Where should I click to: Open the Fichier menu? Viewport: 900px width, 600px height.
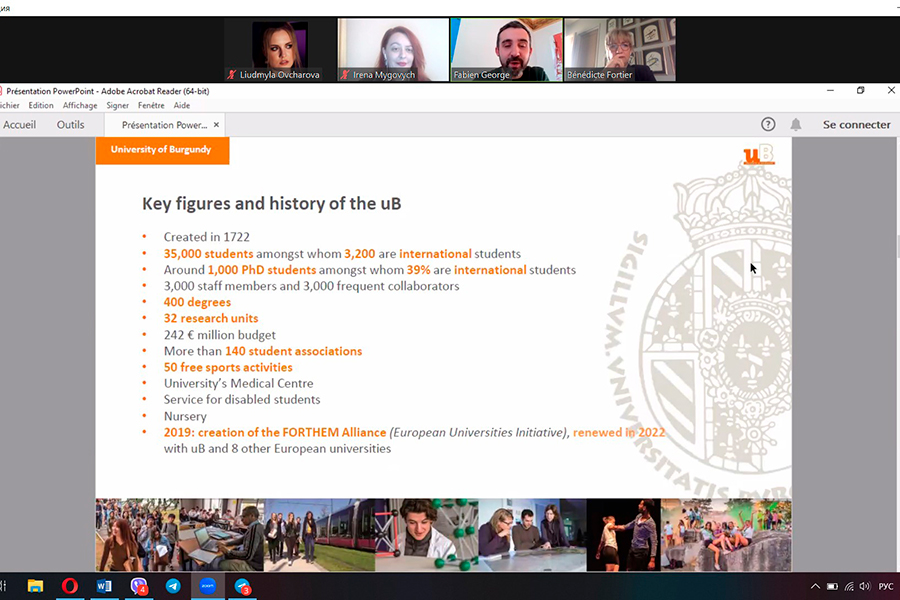tap(9, 106)
